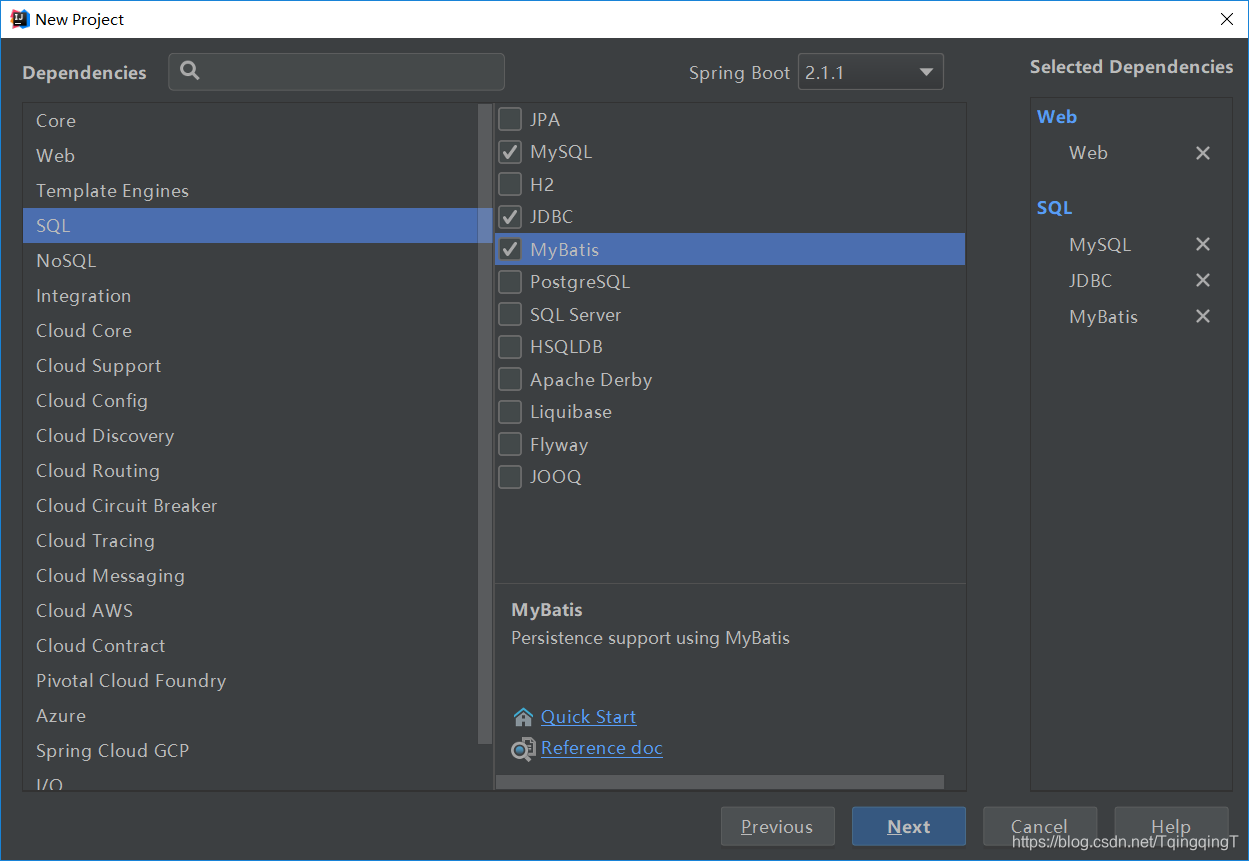
Task: Choose Cloud Support category
Action: point(250,366)
